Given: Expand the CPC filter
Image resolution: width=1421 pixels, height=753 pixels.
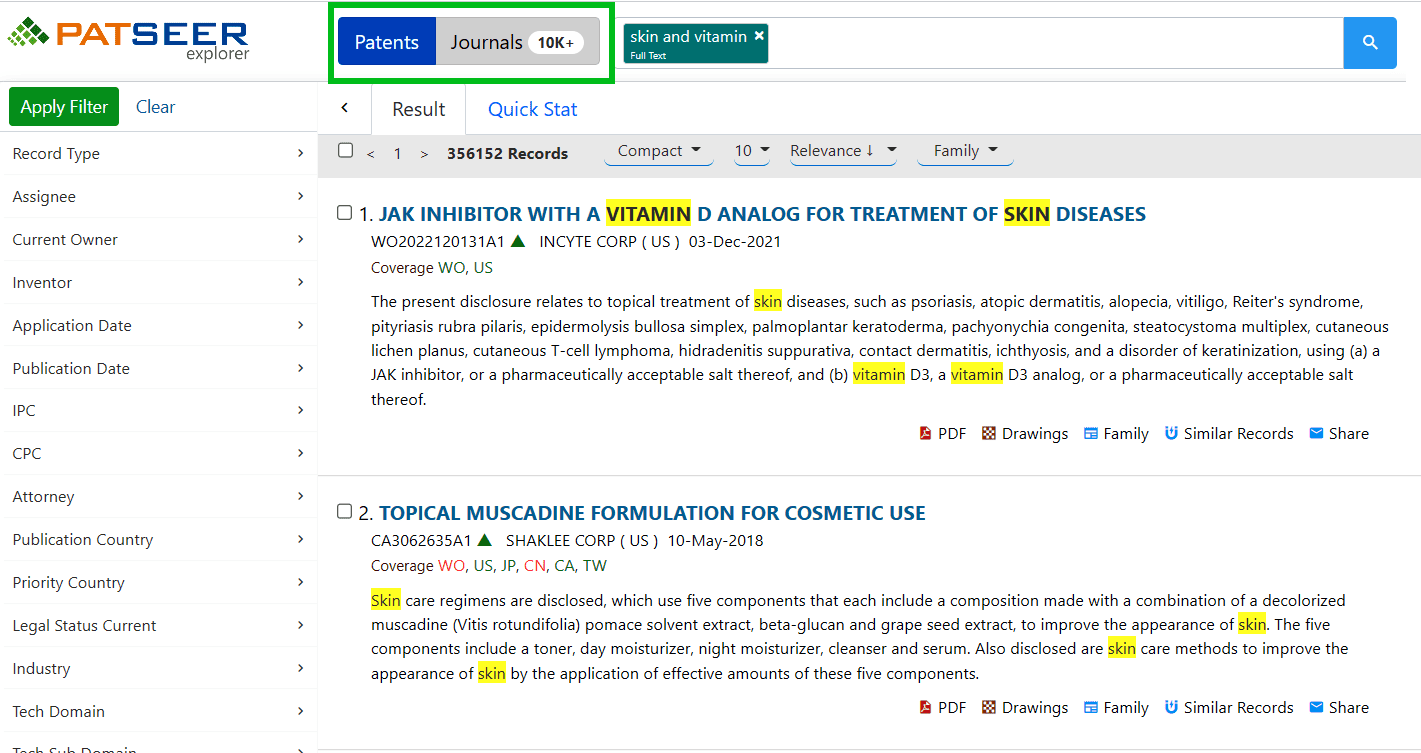Looking at the screenshot, I should (158, 454).
